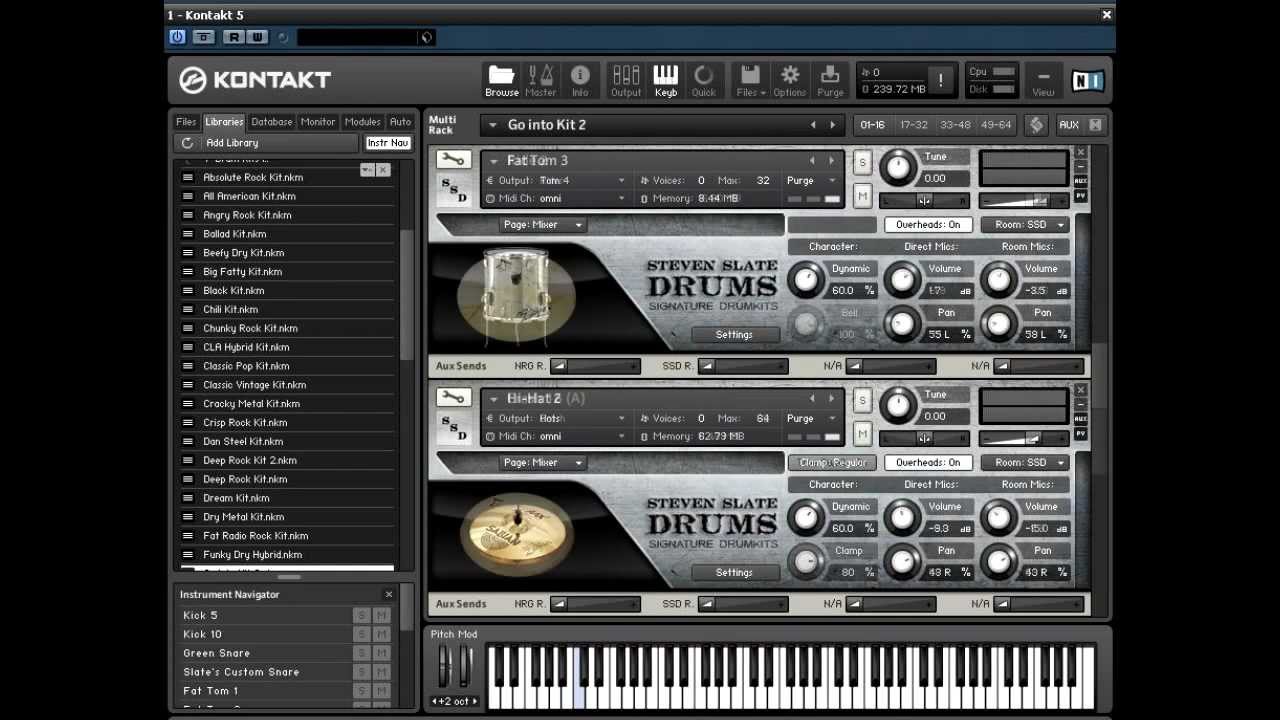Switch to the Files tab
Viewport: 1280px width, 720px height.
click(x=186, y=122)
